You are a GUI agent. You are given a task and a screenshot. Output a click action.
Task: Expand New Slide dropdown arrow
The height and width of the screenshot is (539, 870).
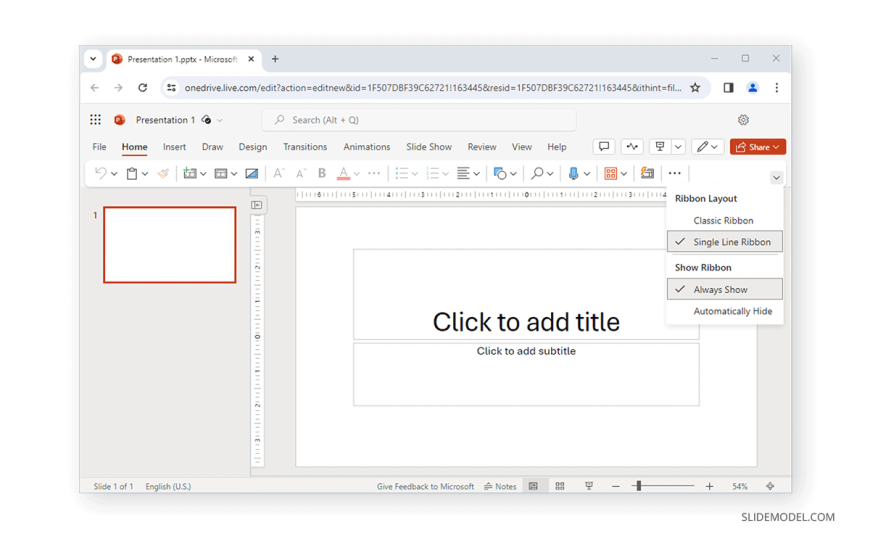pyautogui.click(x=203, y=174)
